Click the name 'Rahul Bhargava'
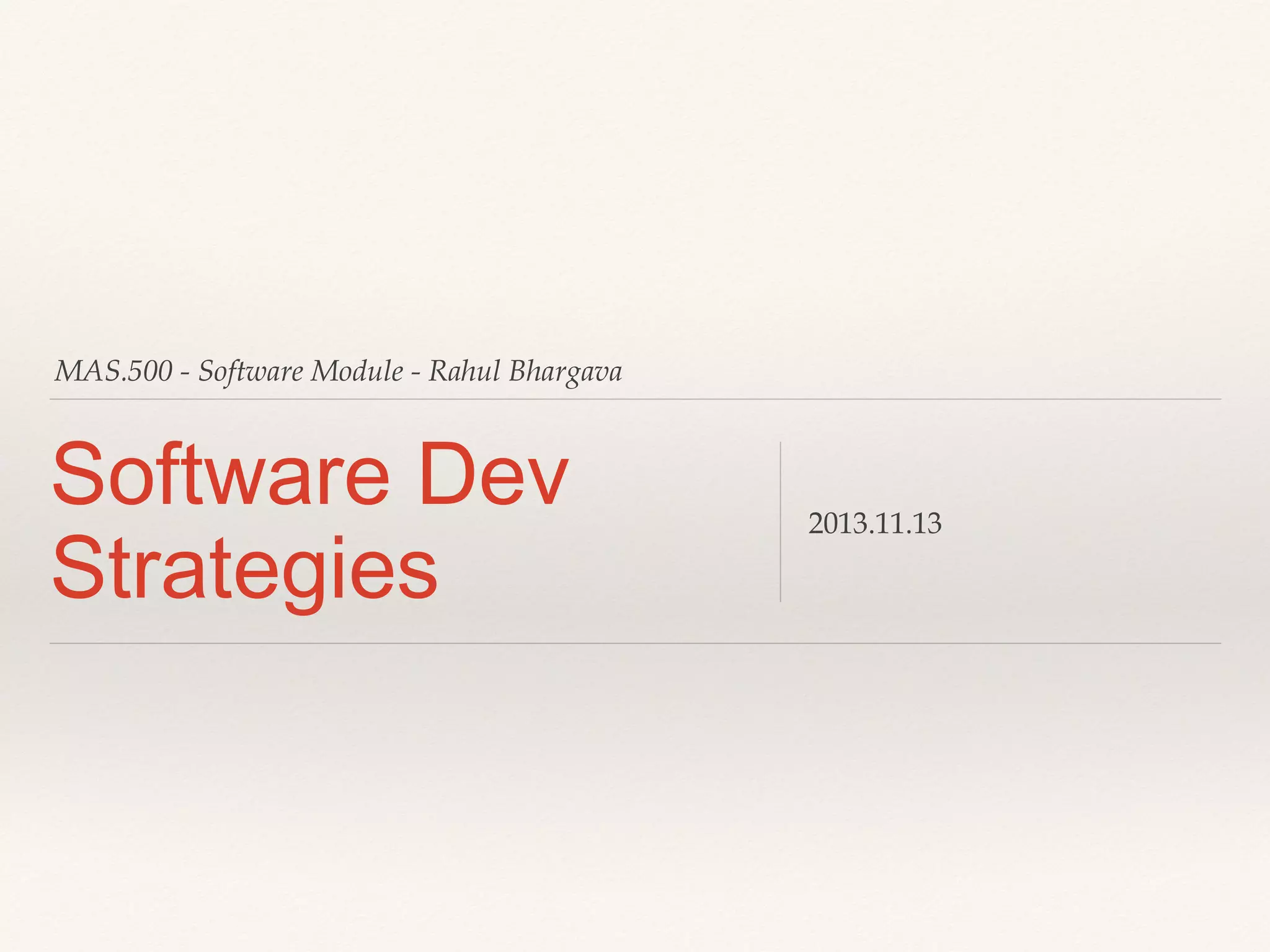The height and width of the screenshot is (952, 1270). click(525, 372)
